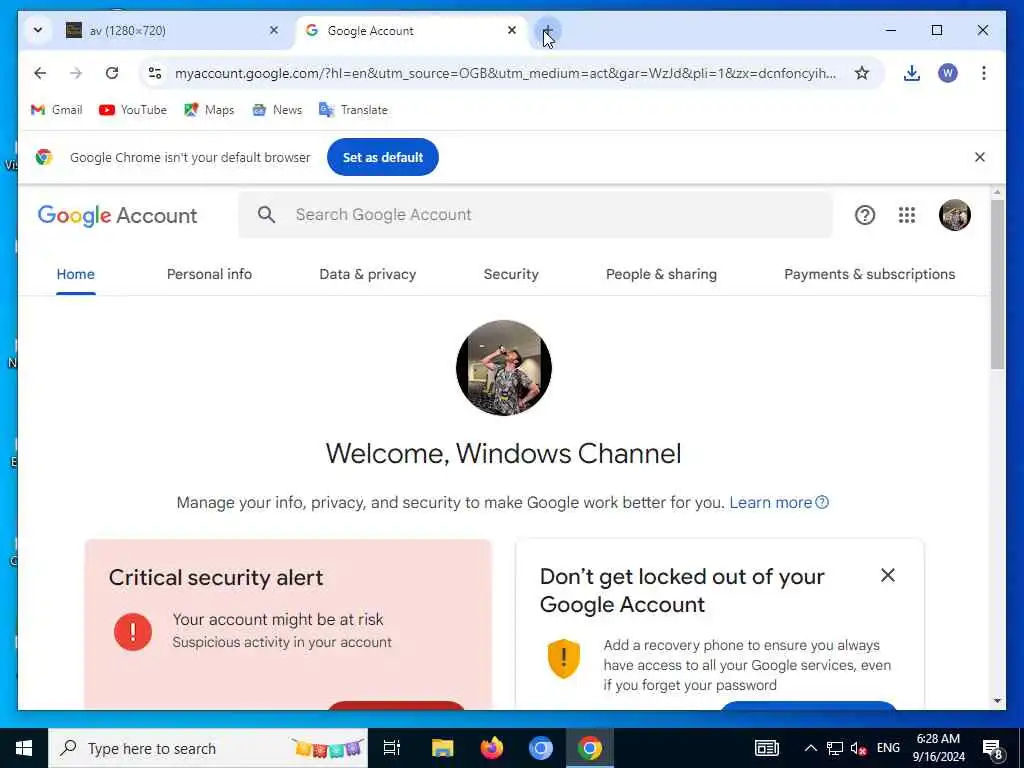The image size is (1024, 768).
Task: Click the taskbar search box
Action: point(208,748)
